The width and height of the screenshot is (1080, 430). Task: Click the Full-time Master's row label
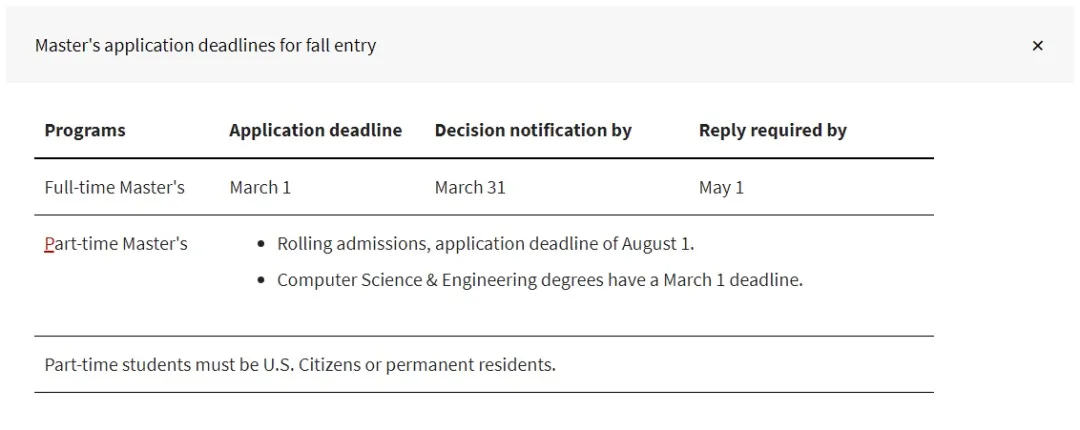click(114, 187)
